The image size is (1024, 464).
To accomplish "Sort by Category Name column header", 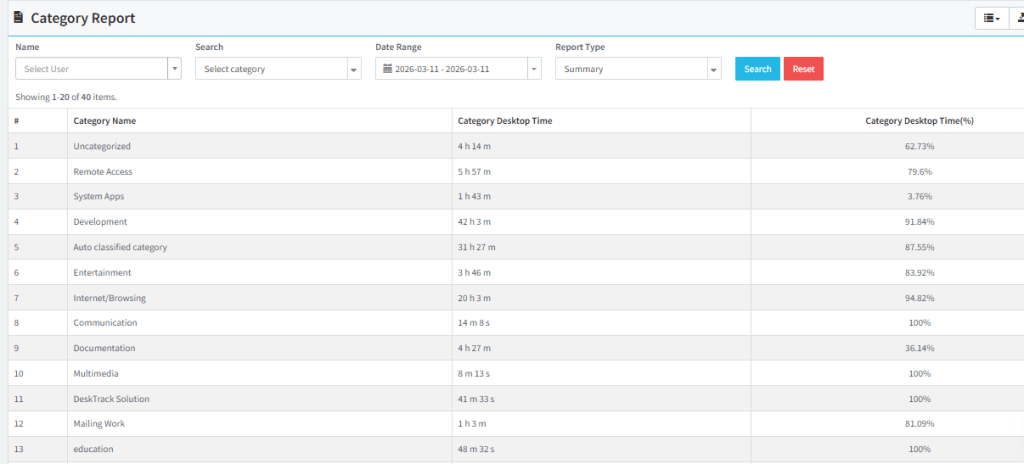I will [104, 121].
